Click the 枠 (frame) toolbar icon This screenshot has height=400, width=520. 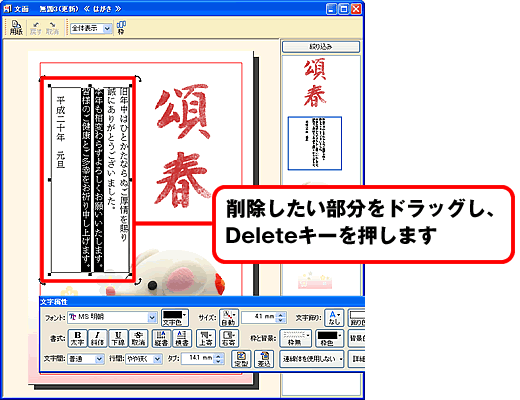(x=121, y=27)
